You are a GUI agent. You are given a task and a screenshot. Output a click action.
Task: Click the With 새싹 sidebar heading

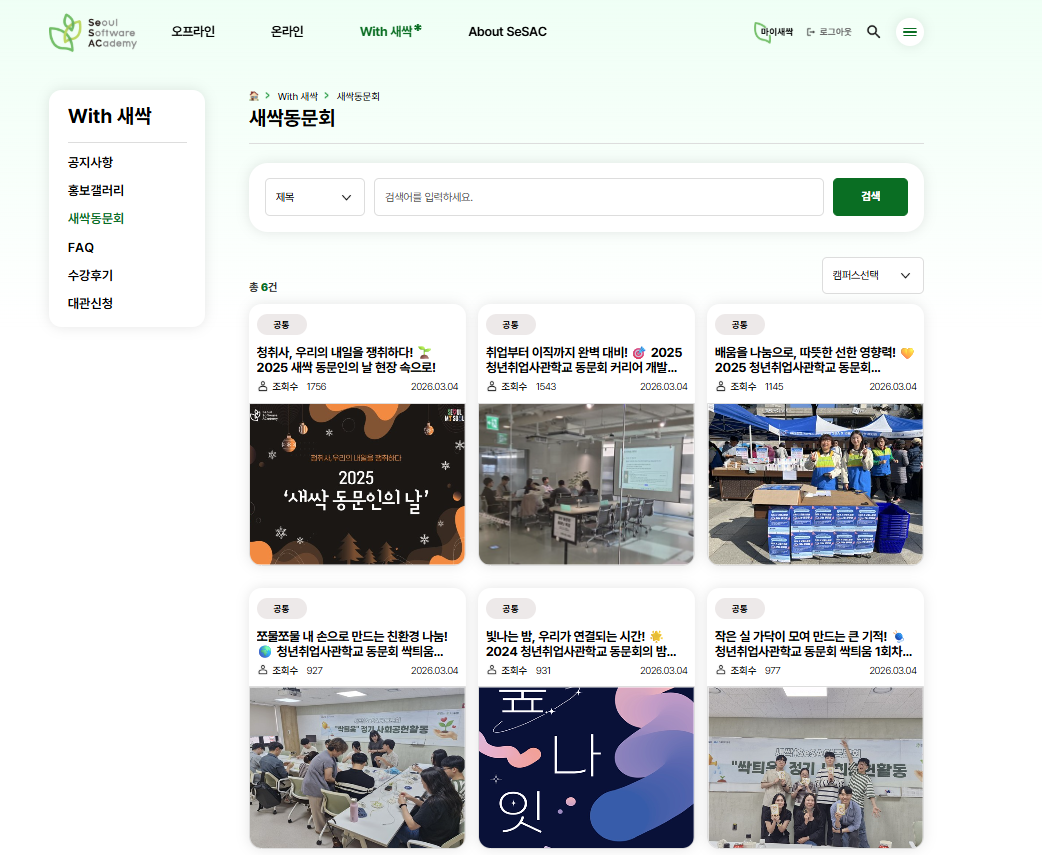coord(110,116)
